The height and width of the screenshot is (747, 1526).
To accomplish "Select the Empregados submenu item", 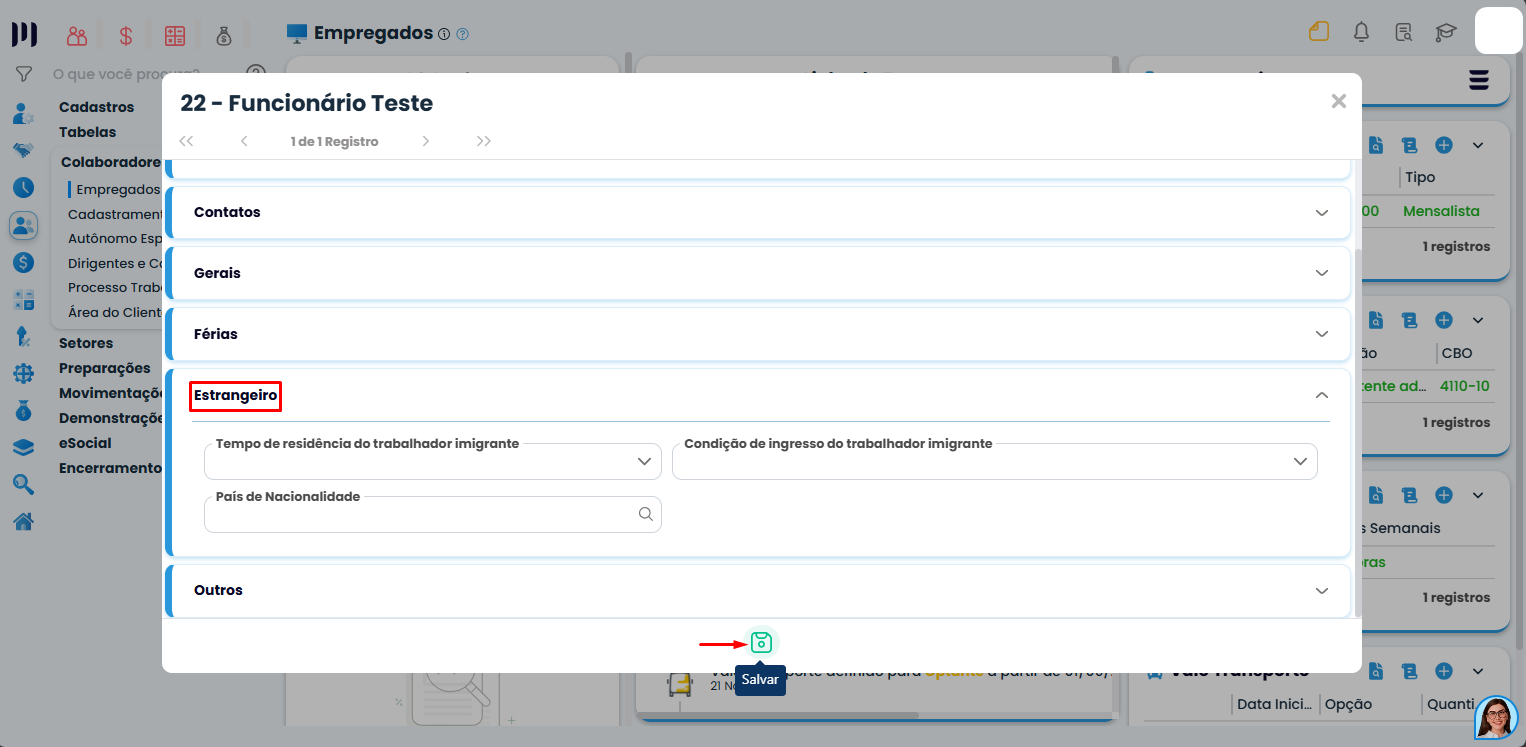I will coord(118,189).
